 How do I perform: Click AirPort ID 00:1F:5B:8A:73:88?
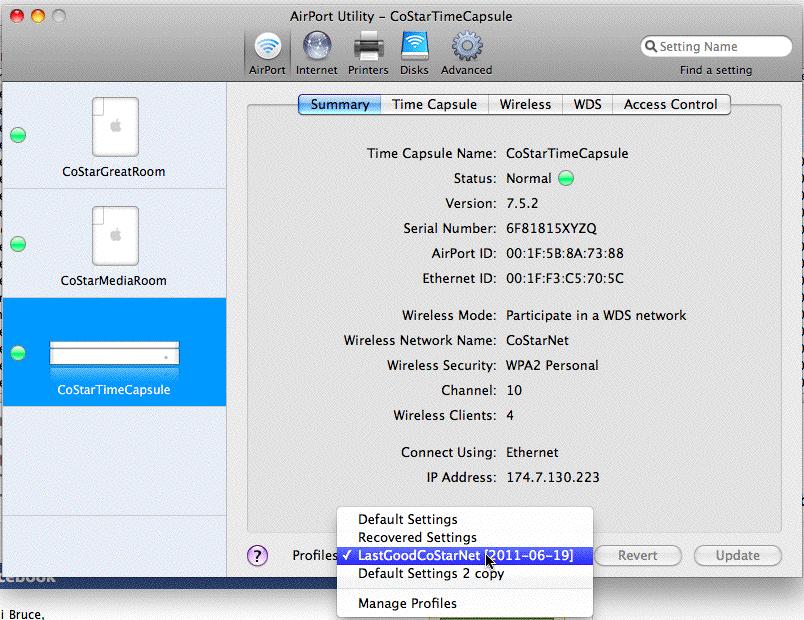565,253
